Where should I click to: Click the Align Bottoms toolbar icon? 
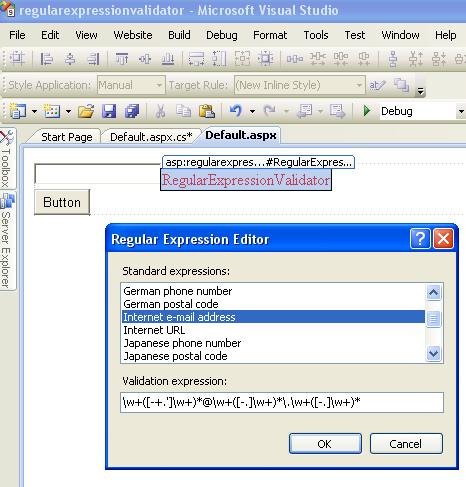pyautogui.click(x=168, y=59)
